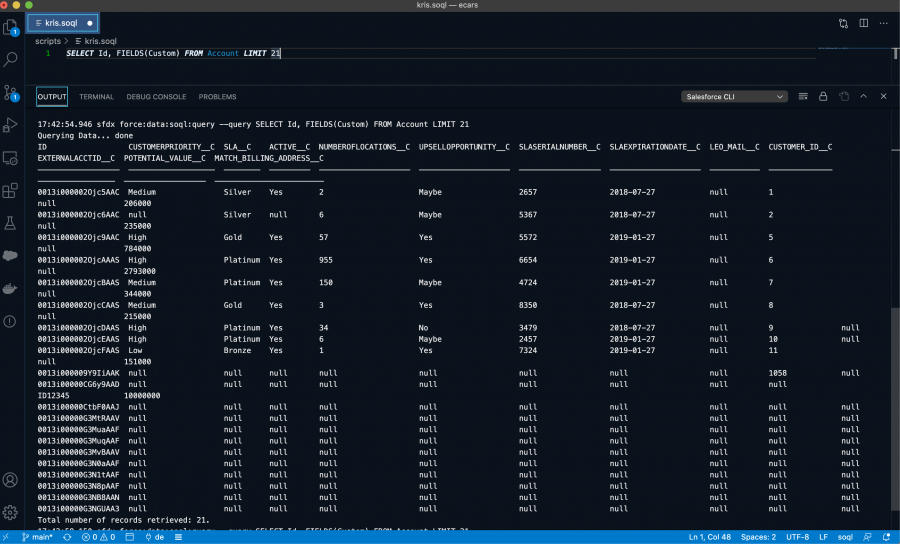The image size is (900, 544).
Task: Open the Accounts menu icon
Action: [10, 480]
